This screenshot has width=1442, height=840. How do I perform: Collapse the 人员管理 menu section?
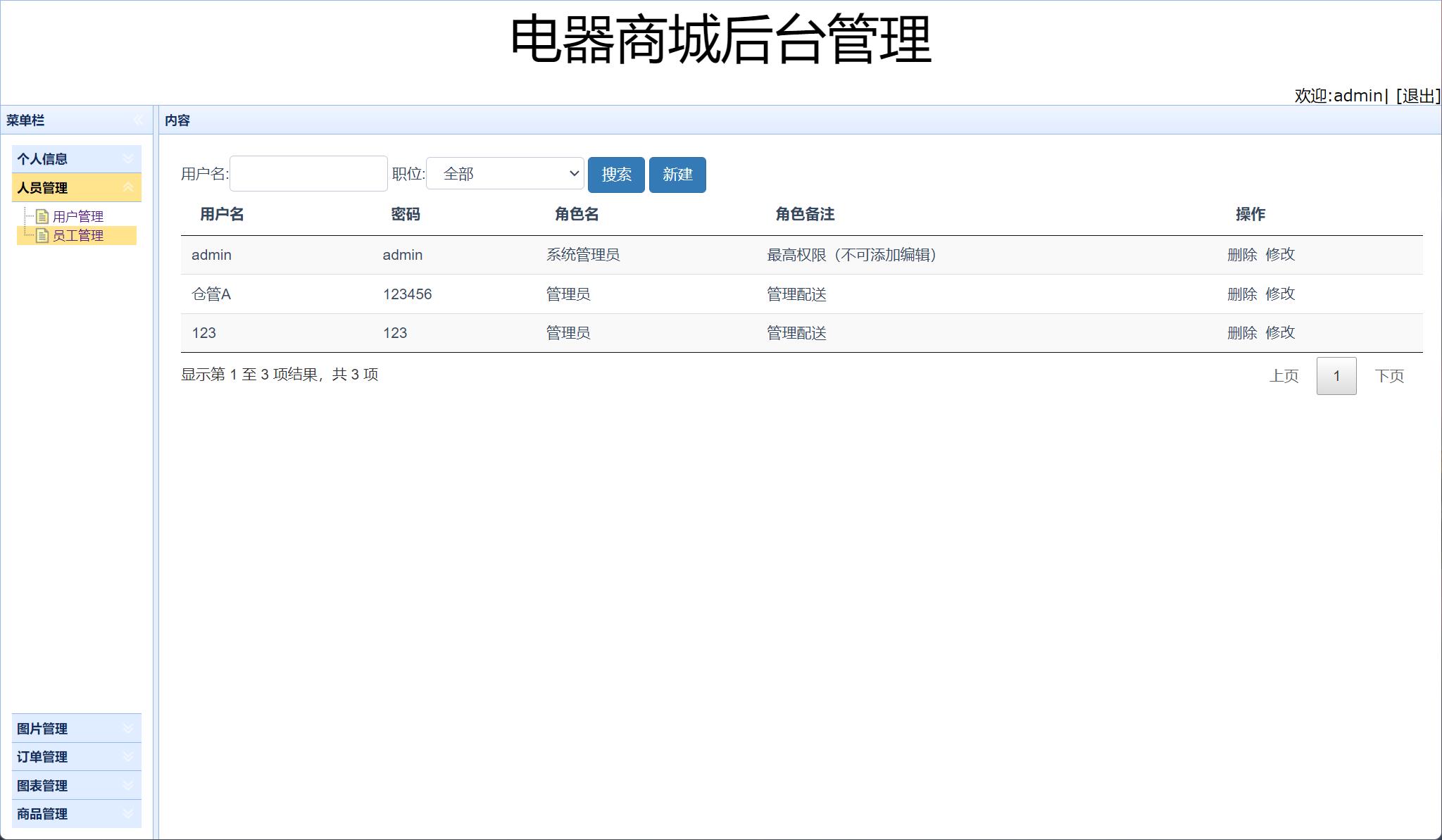click(x=70, y=188)
